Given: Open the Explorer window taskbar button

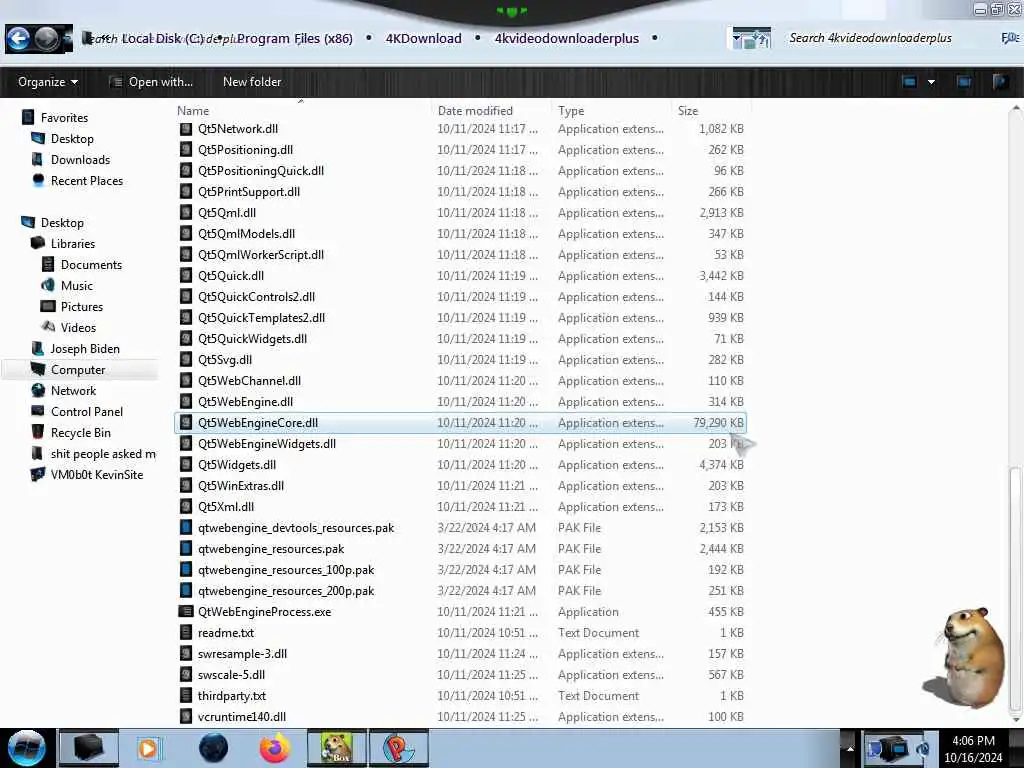Looking at the screenshot, I should pos(88,748).
